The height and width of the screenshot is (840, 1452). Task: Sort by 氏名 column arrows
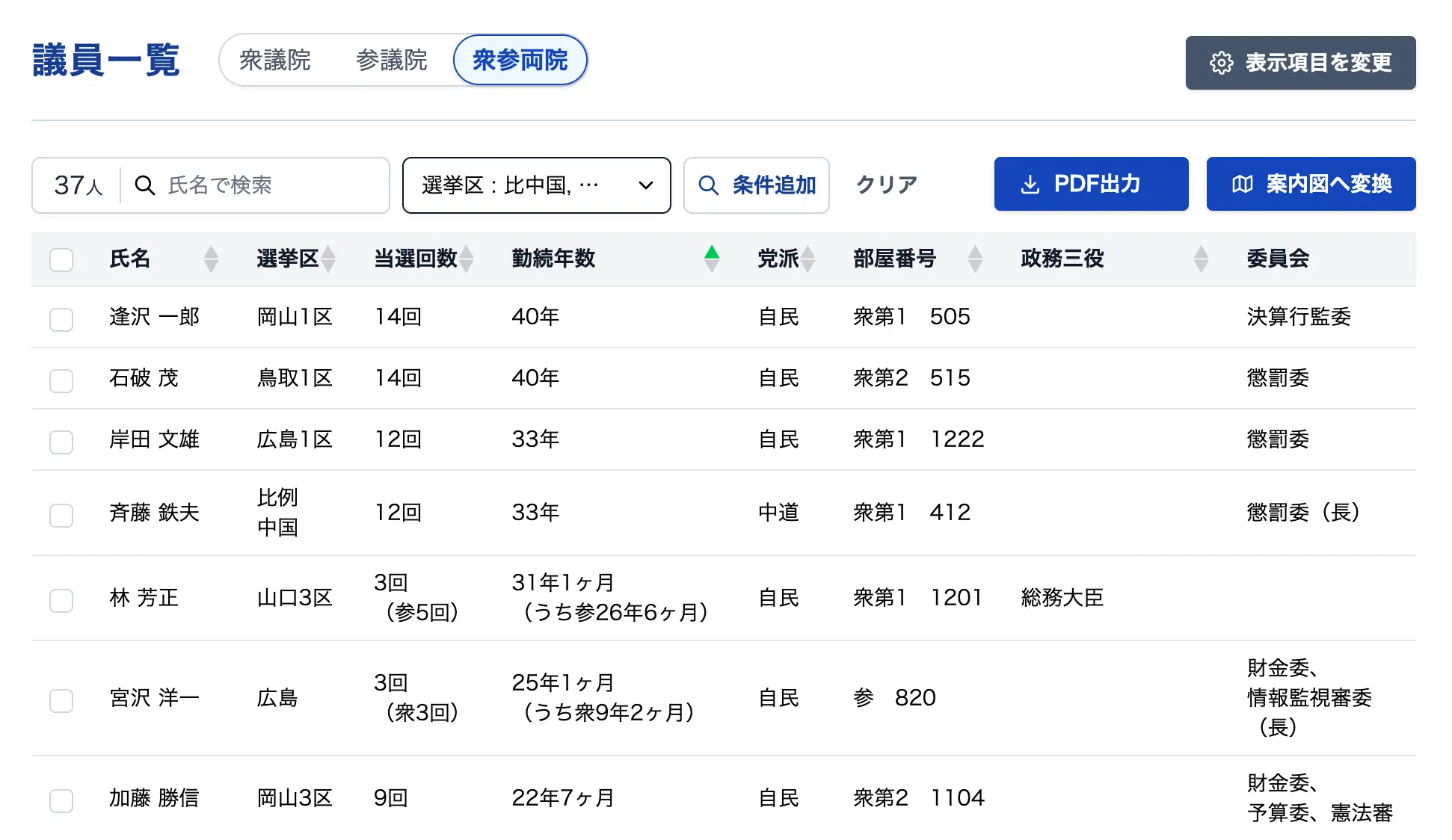212,259
